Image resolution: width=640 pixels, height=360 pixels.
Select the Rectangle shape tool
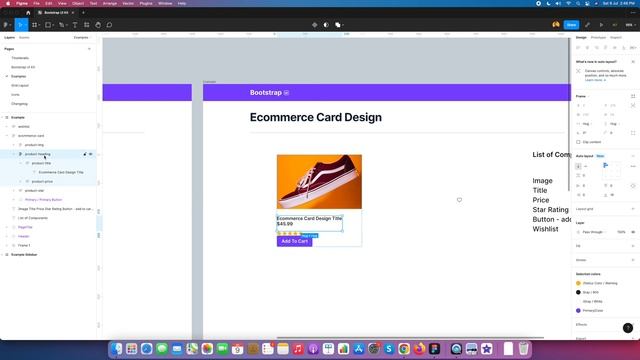point(48,25)
